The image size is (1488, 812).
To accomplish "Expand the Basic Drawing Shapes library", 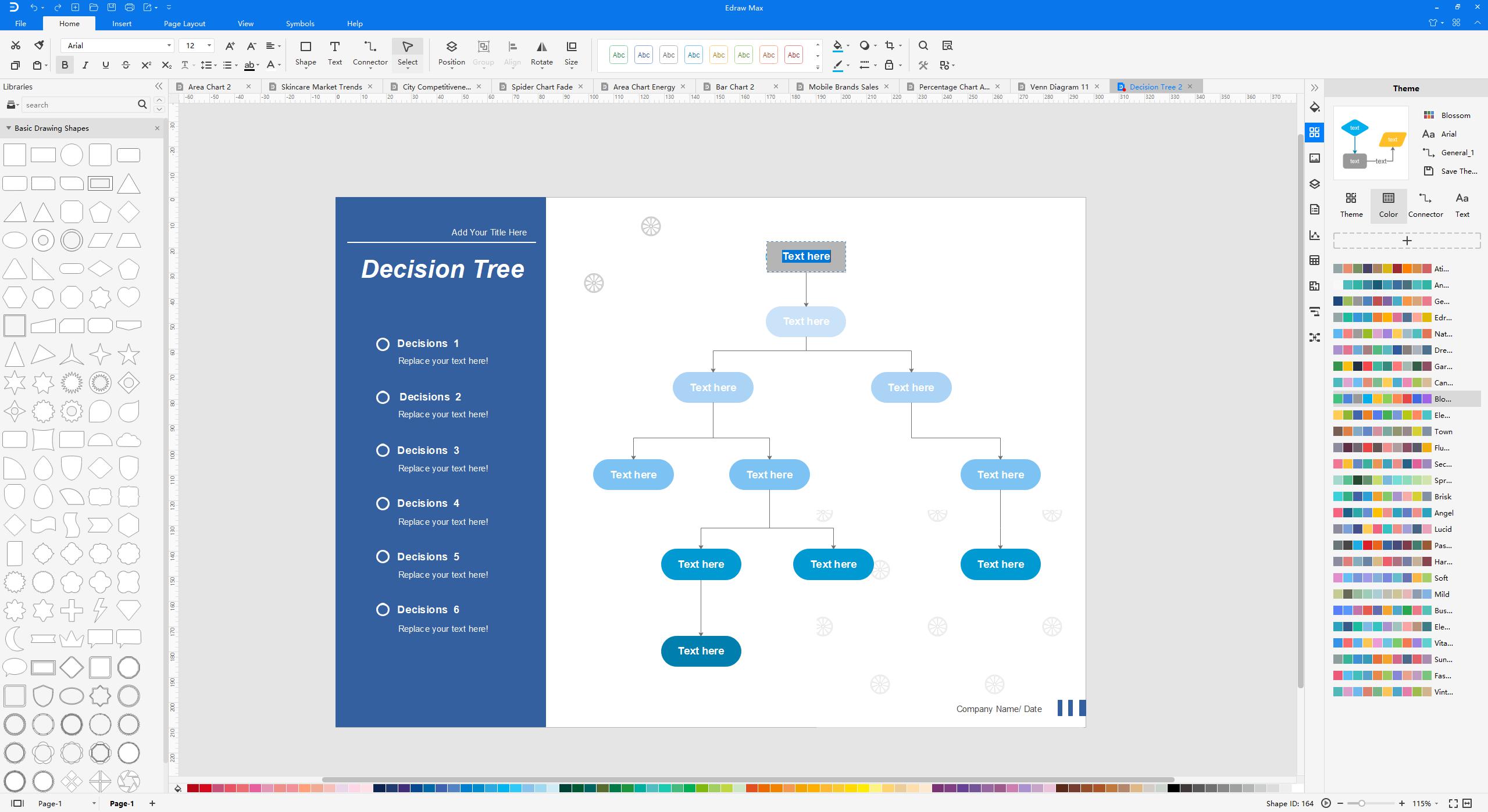I will pos(8,128).
